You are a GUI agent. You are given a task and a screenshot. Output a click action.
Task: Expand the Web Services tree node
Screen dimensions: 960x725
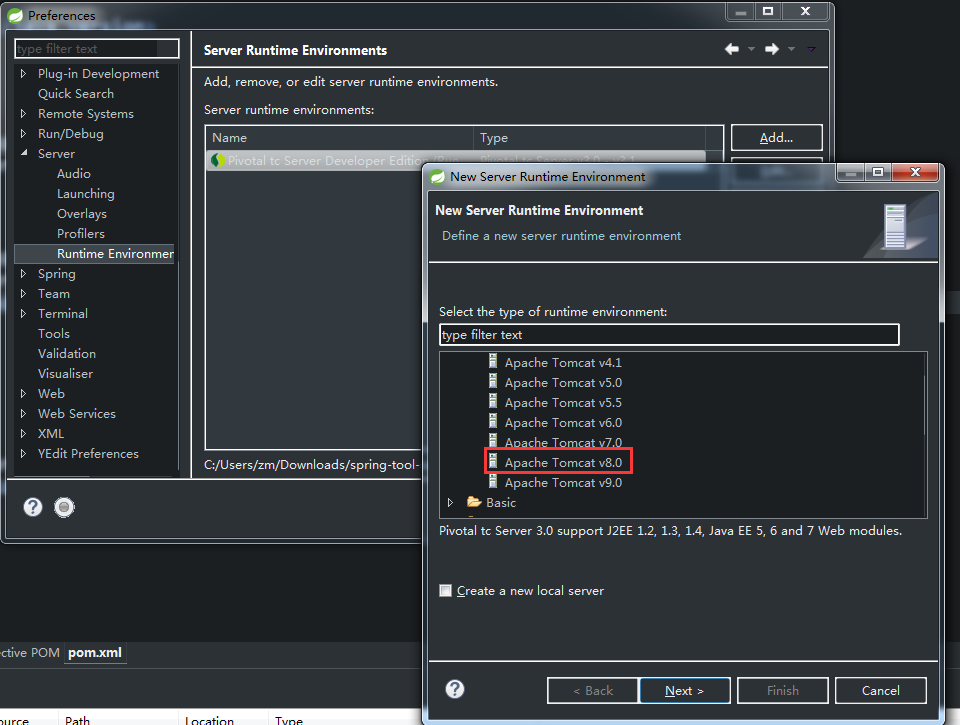(23, 413)
